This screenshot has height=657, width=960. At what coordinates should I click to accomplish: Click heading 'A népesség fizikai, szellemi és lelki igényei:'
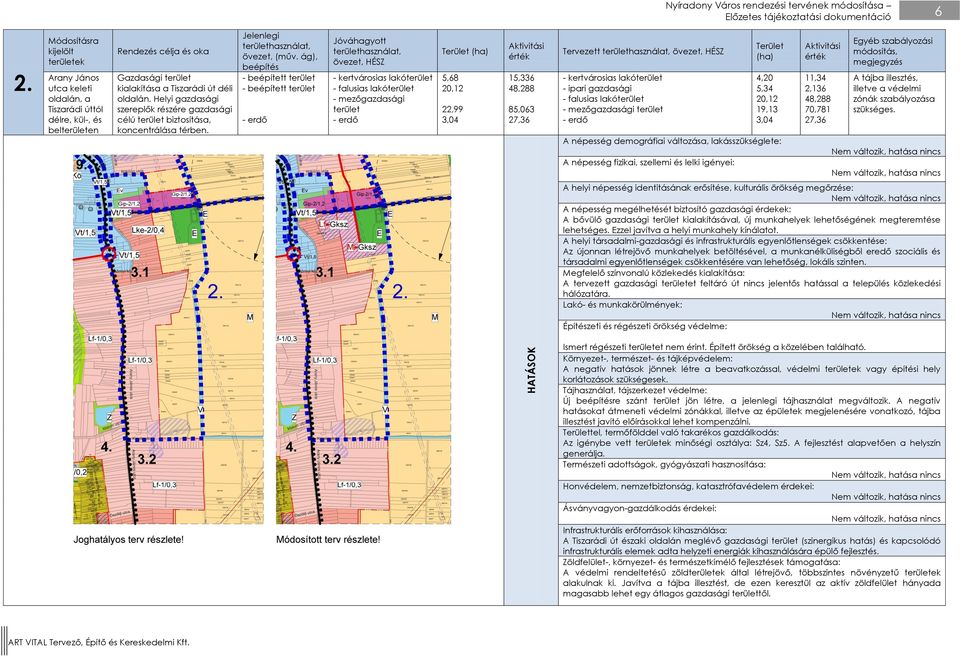648,162
